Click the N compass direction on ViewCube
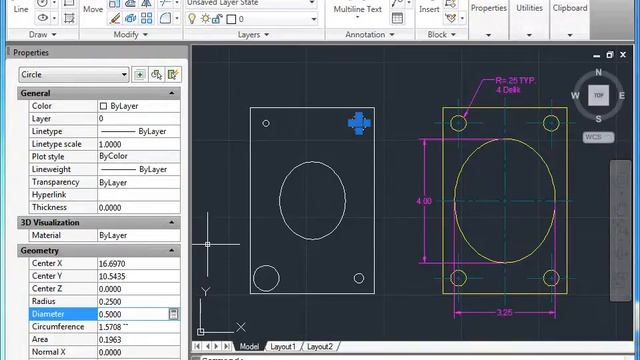 pos(598,72)
